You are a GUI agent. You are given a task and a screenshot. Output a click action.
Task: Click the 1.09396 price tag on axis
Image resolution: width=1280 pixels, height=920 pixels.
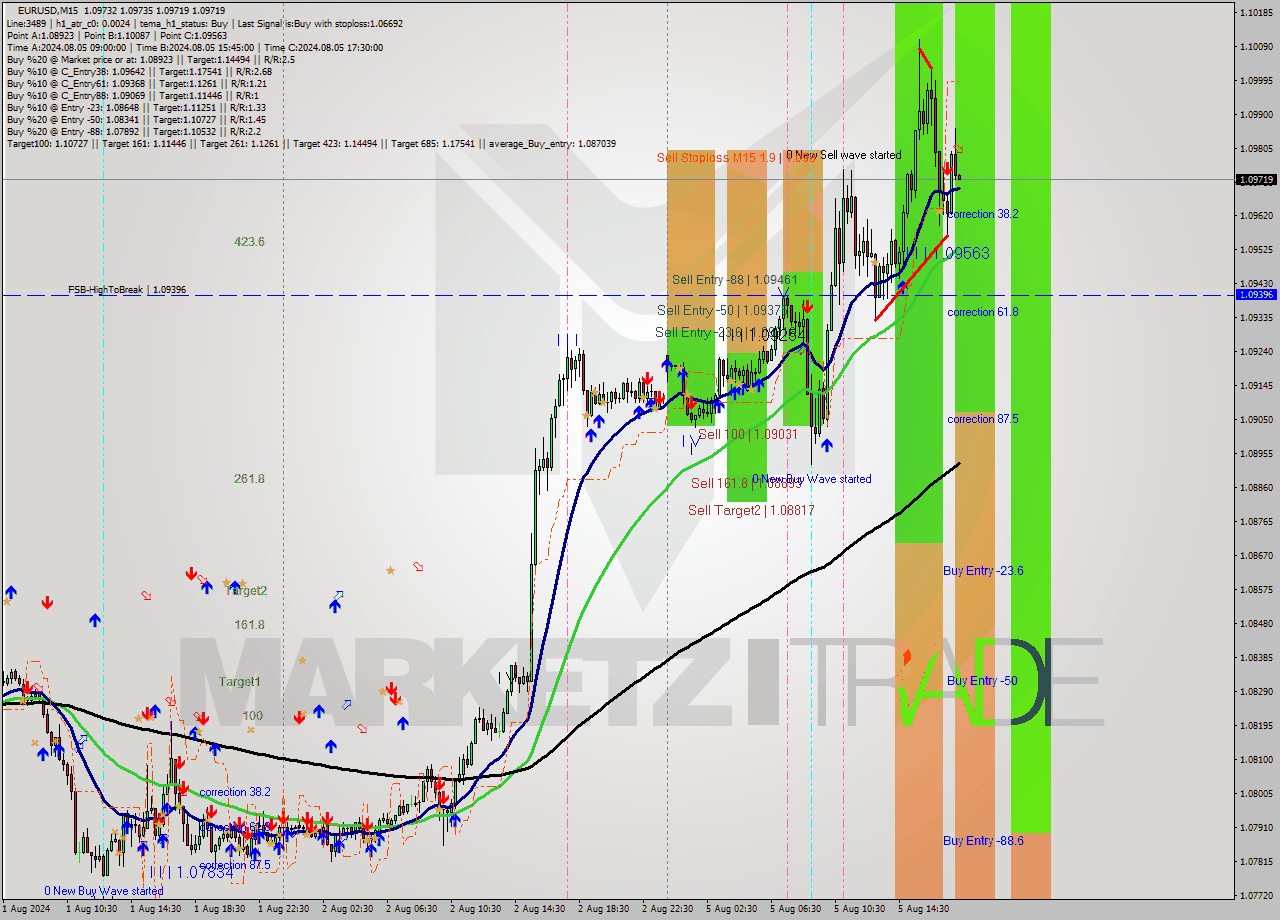1256,295
